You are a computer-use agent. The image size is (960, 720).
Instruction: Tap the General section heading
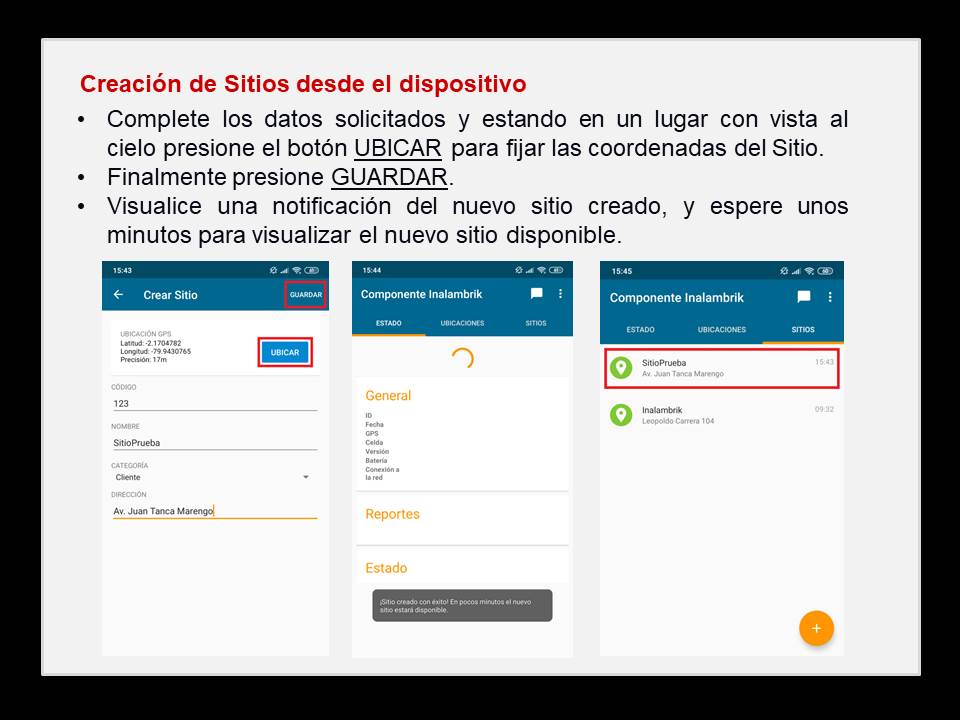tap(388, 396)
